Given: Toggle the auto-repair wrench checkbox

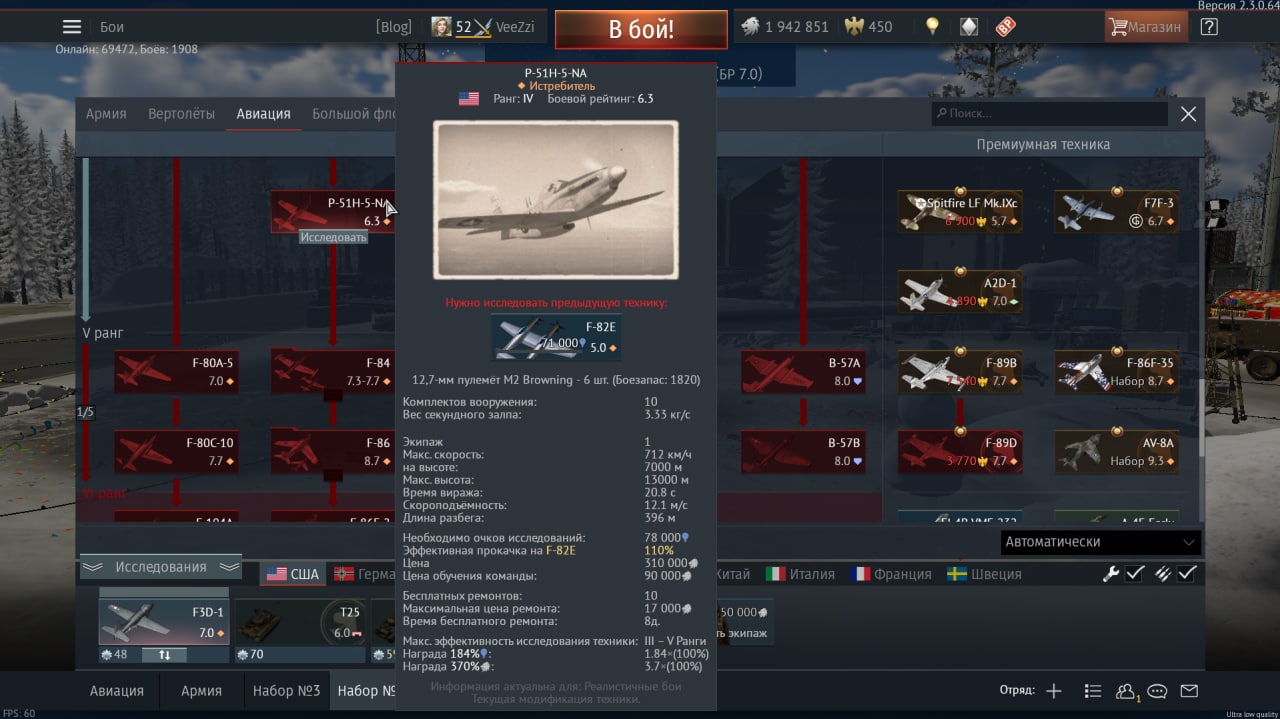Looking at the screenshot, I should point(1135,574).
